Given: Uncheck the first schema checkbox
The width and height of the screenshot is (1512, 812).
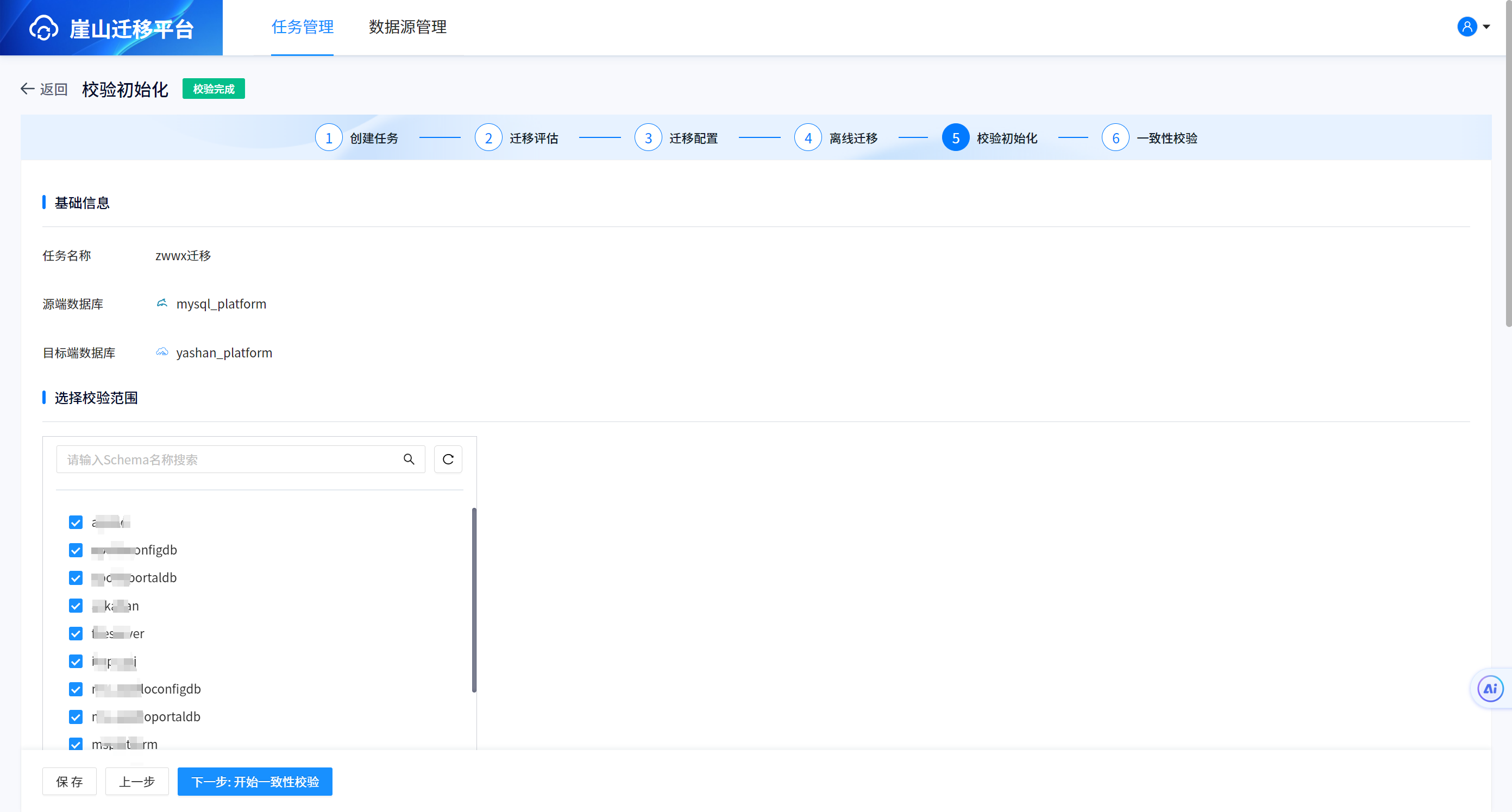Looking at the screenshot, I should point(76,522).
